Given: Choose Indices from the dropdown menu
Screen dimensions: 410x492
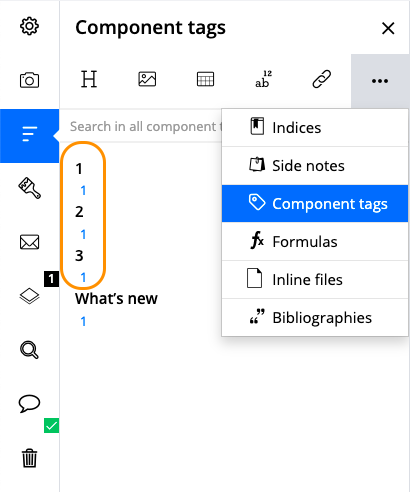Looking at the screenshot, I should click(315, 128).
